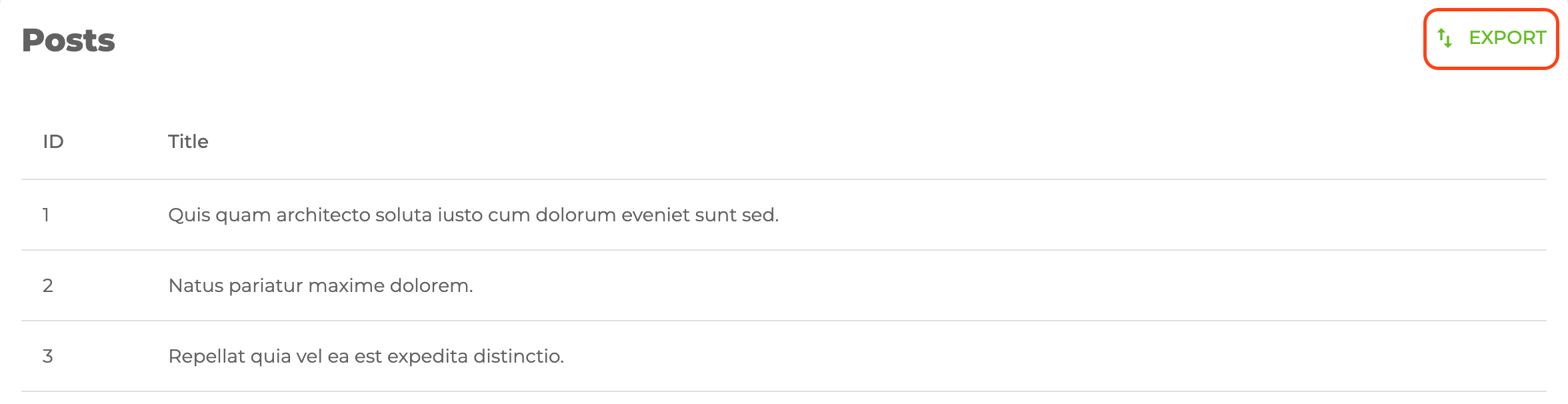Select the row with ID 1
The image size is (1568, 404).
[x=467, y=215]
